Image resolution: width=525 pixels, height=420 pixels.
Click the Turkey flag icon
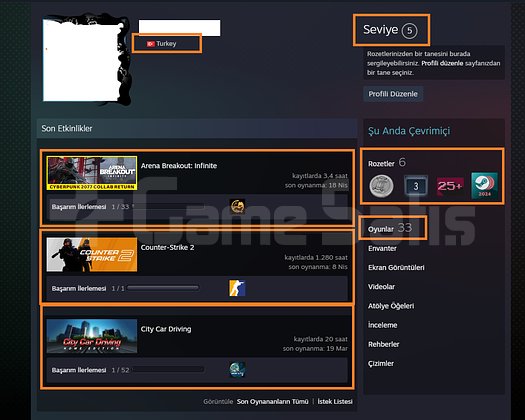click(151, 44)
